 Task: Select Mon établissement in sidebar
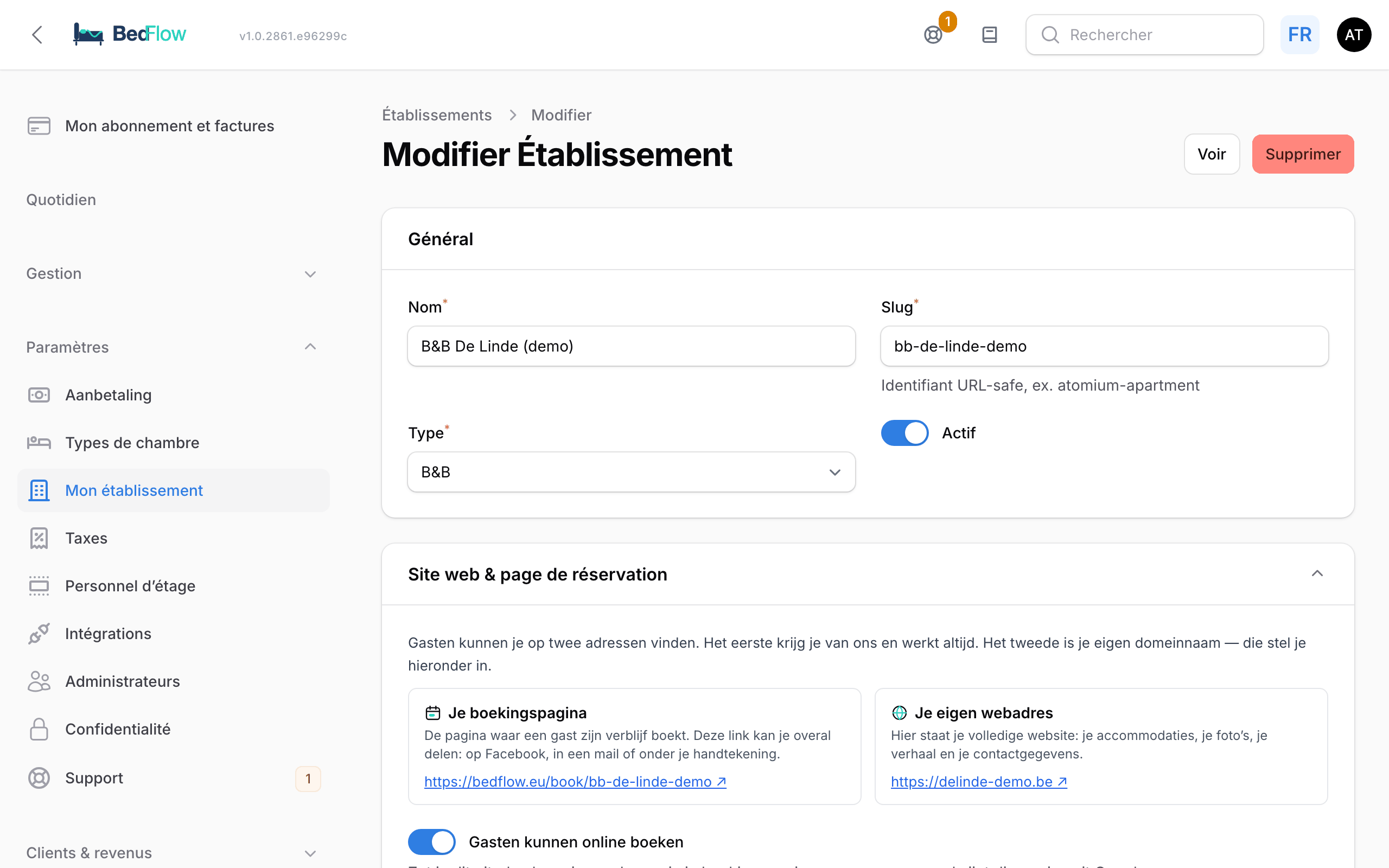point(173,490)
